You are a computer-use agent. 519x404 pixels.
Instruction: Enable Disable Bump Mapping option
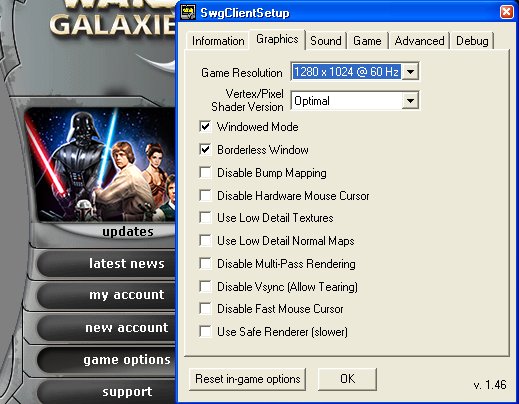(x=205, y=173)
